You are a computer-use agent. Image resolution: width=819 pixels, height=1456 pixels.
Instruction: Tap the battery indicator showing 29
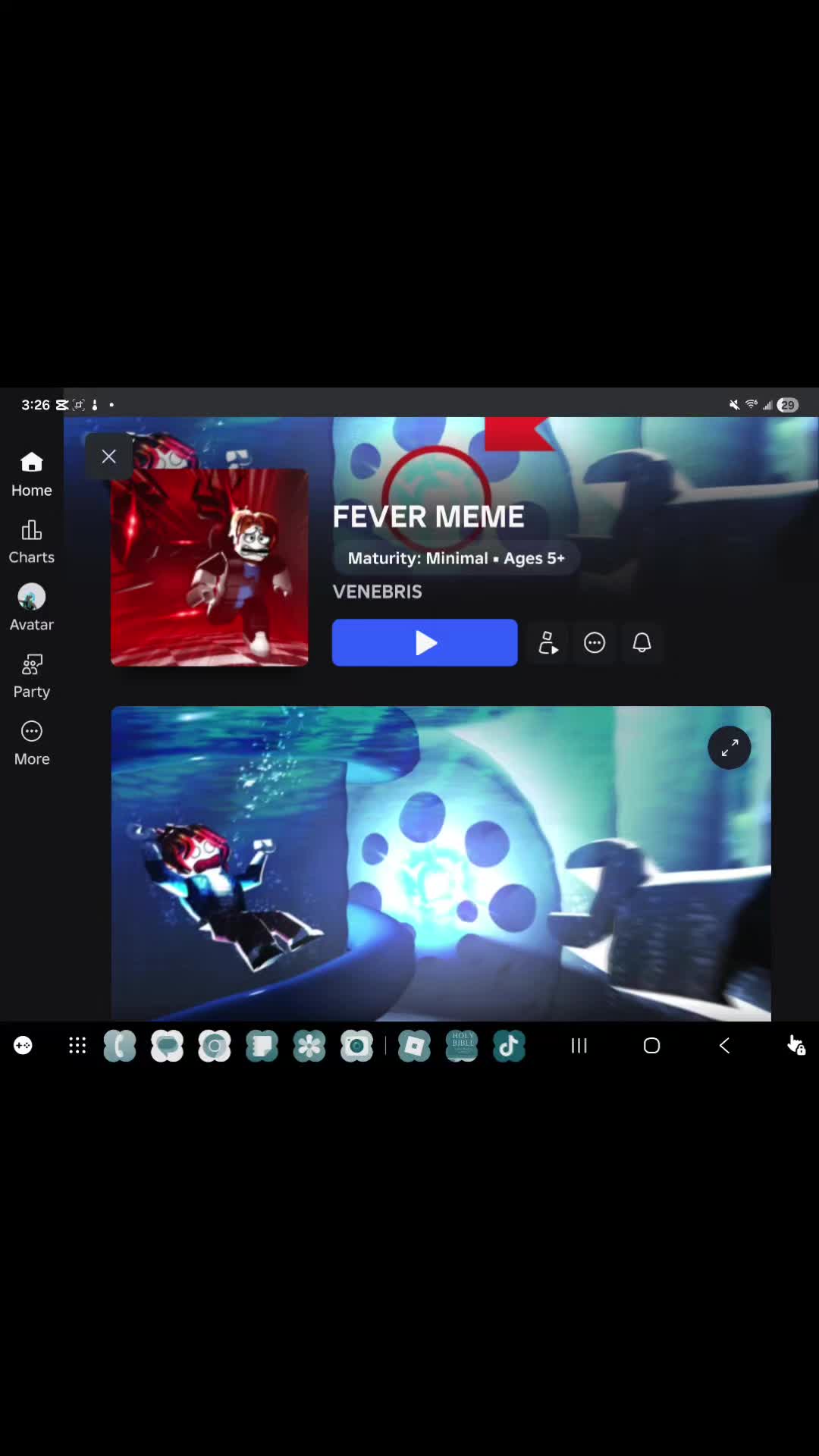tap(788, 405)
